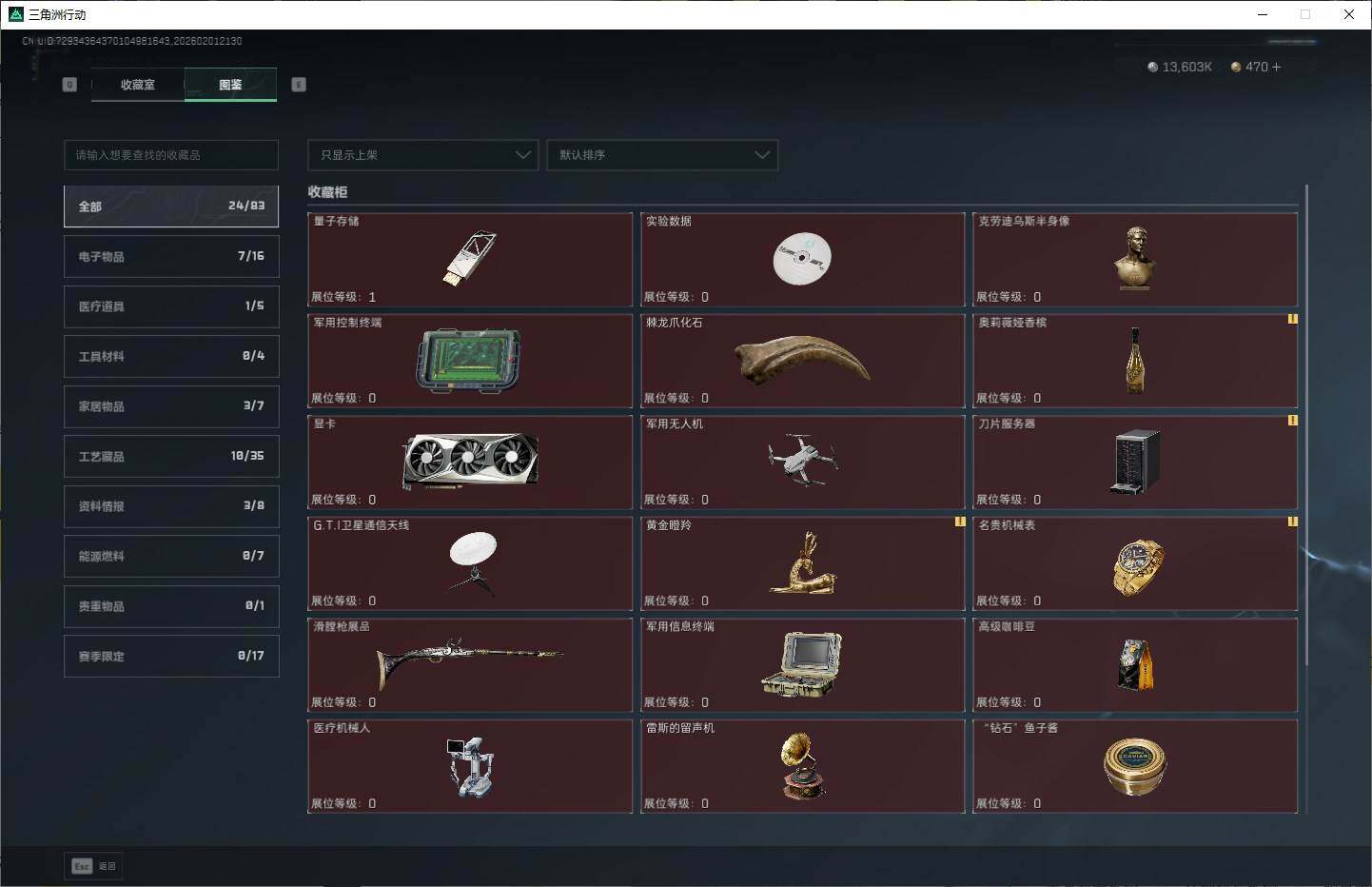Expand the 默认排序 sort dropdown
Viewport: 1372px width, 887px height.
point(662,155)
